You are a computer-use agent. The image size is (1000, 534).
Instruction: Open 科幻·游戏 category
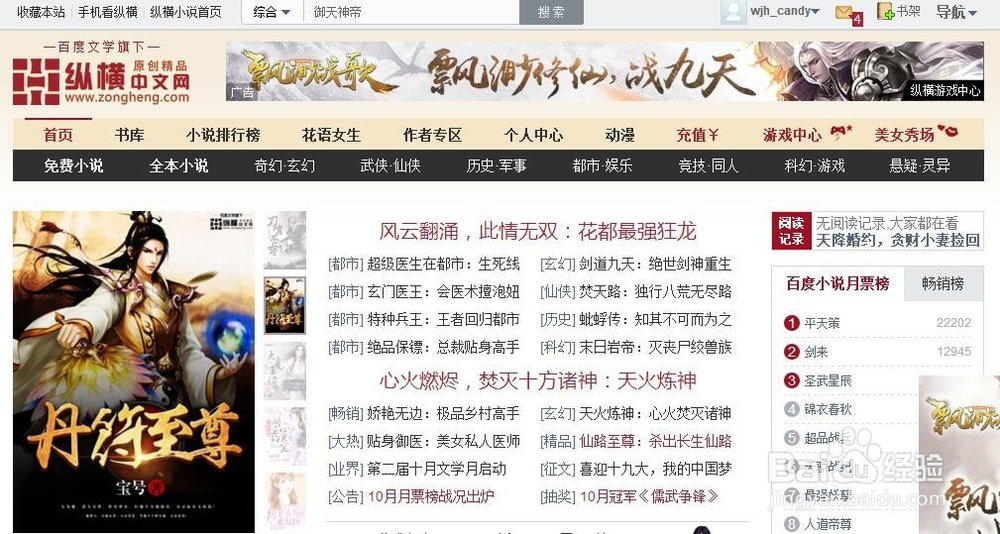(814, 166)
